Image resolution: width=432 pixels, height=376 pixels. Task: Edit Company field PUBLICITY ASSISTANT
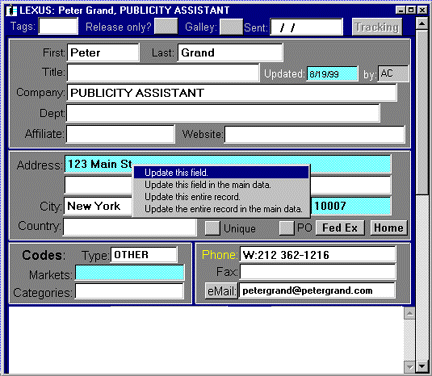coord(232,93)
